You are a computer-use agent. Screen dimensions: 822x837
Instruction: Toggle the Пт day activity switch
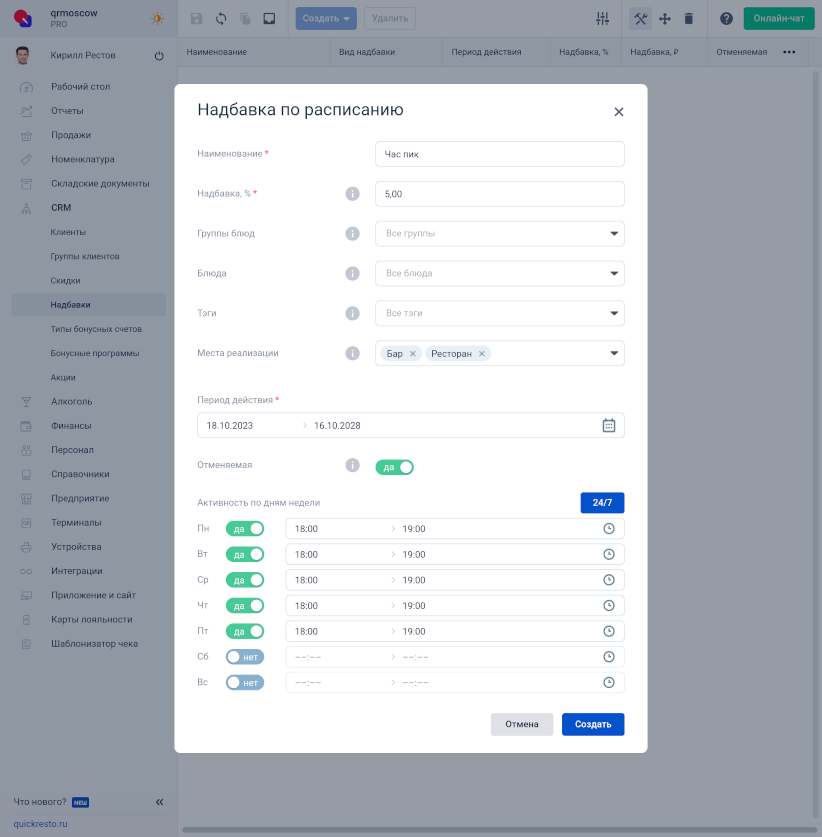pyautogui.click(x=245, y=631)
